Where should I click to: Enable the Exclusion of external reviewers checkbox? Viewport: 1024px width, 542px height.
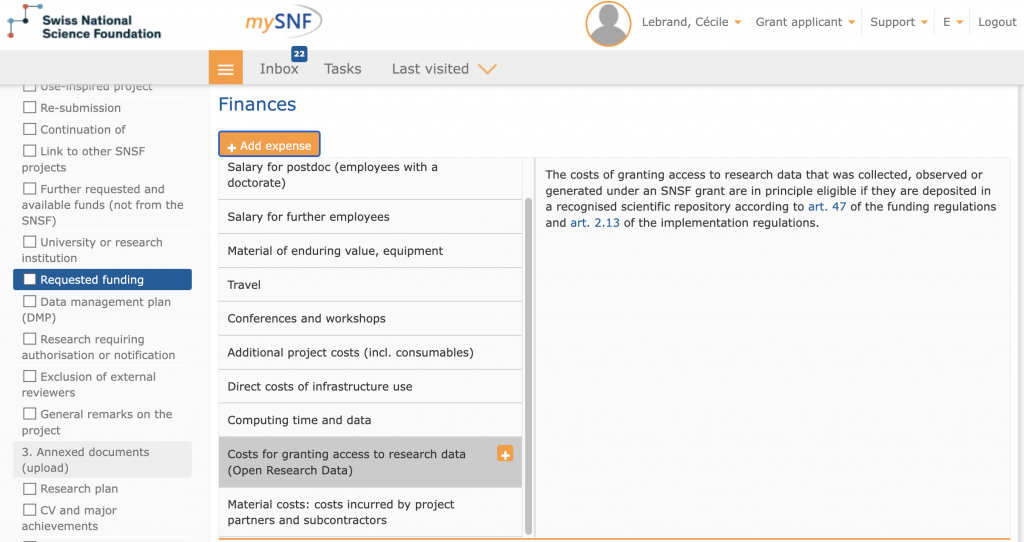30,377
